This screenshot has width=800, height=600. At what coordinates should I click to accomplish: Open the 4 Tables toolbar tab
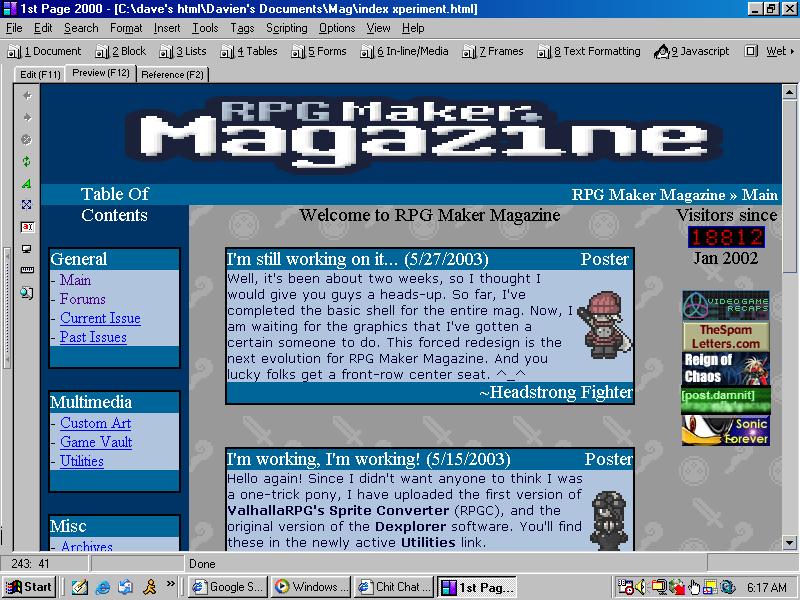[249, 51]
